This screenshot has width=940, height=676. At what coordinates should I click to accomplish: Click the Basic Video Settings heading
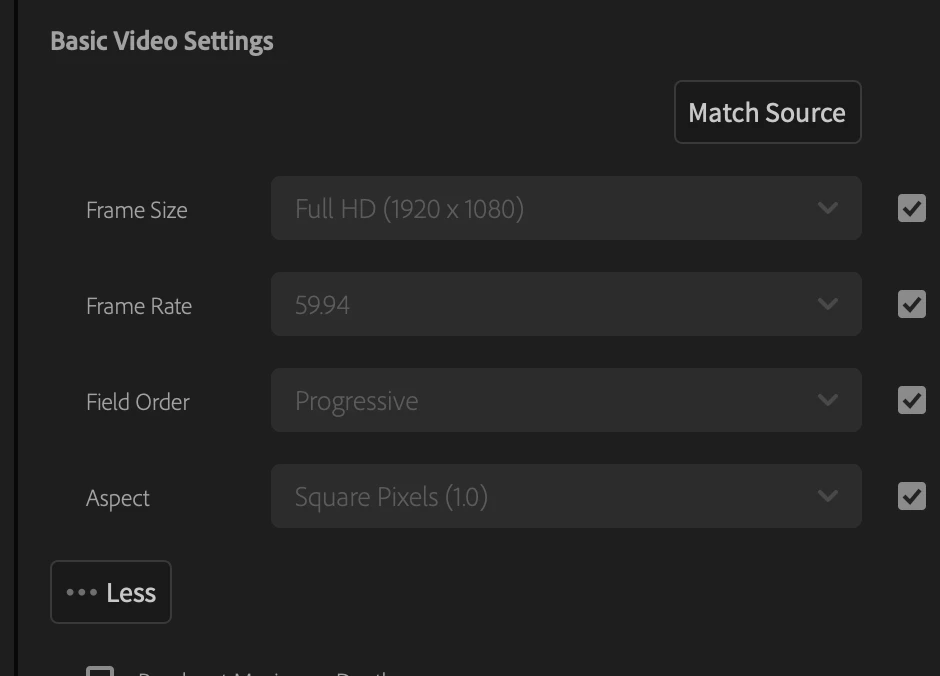[161, 41]
